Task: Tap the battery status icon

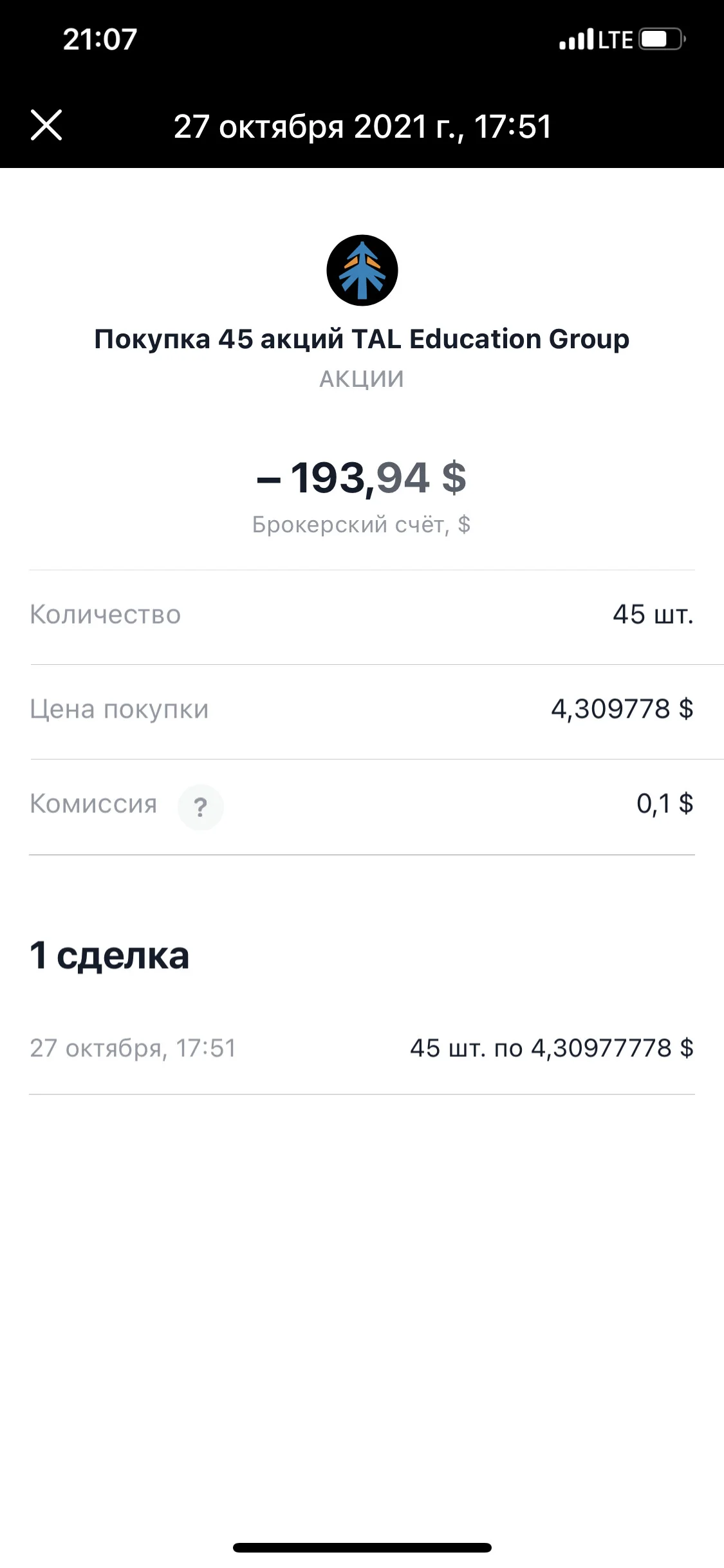Action: [x=663, y=39]
